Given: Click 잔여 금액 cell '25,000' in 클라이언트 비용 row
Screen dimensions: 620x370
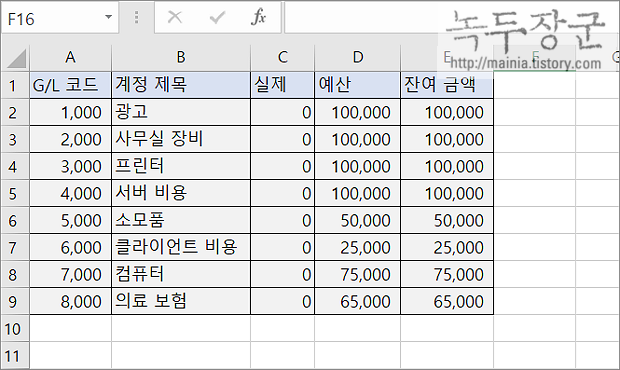Looking at the screenshot, I should pyautogui.click(x=447, y=247).
